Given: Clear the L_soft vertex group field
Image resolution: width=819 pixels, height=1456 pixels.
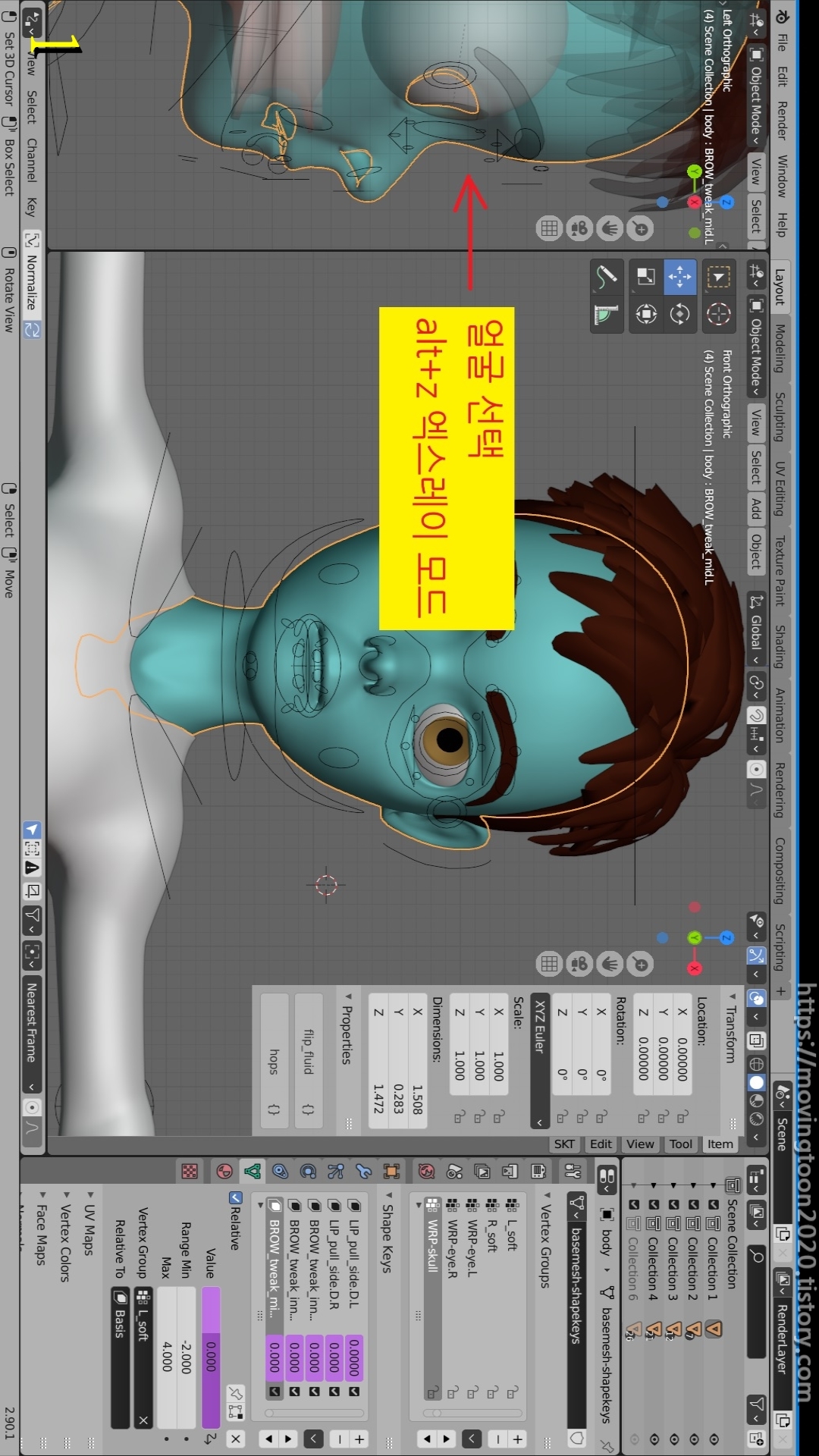Looking at the screenshot, I should [143, 1420].
